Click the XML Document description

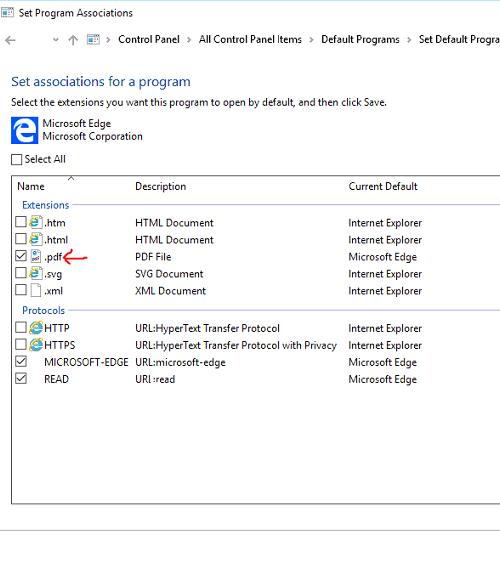tap(170, 291)
